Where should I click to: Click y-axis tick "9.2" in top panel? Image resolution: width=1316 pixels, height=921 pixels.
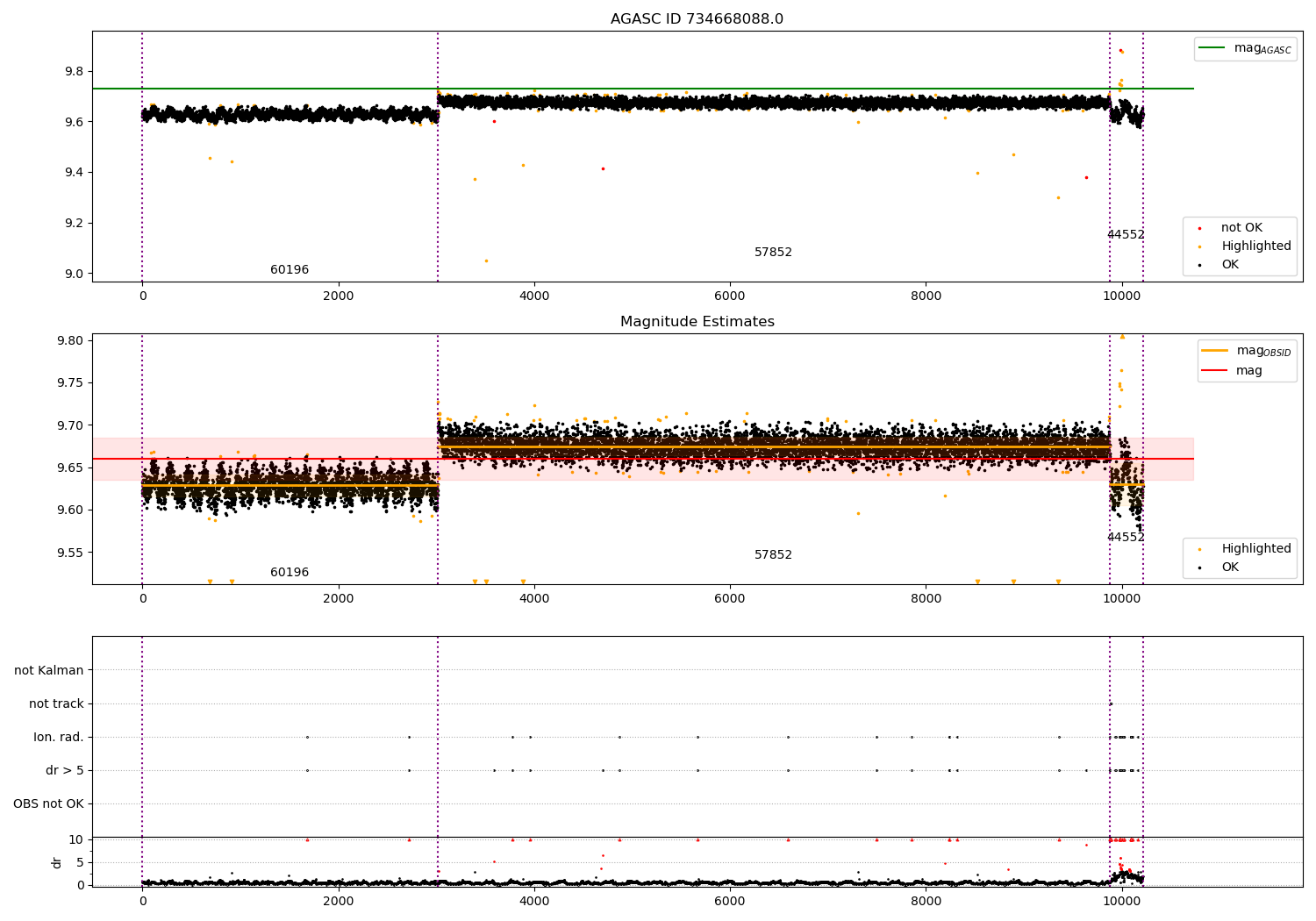[x=75, y=224]
